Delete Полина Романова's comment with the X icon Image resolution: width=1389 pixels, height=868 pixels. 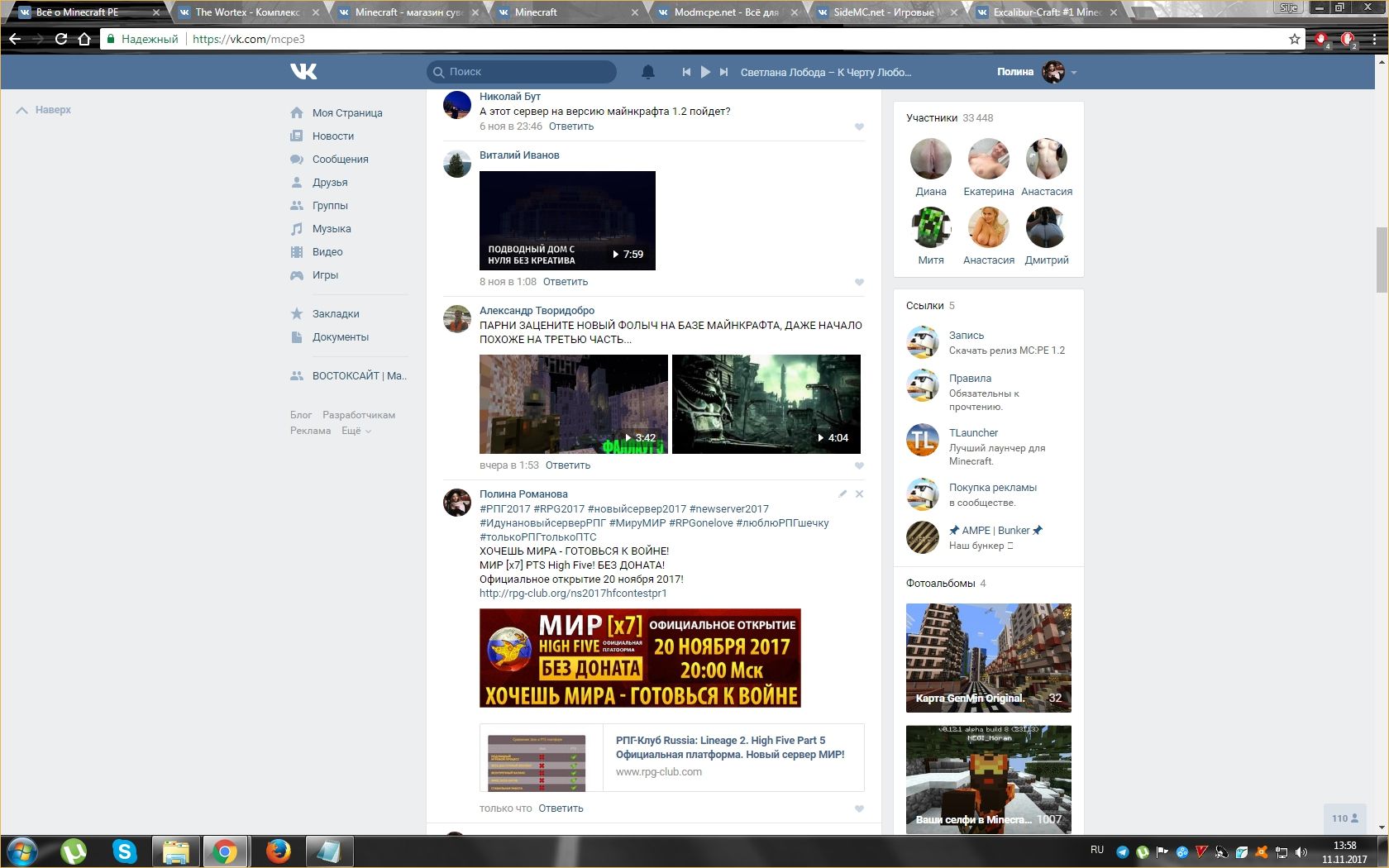[859, 494]
